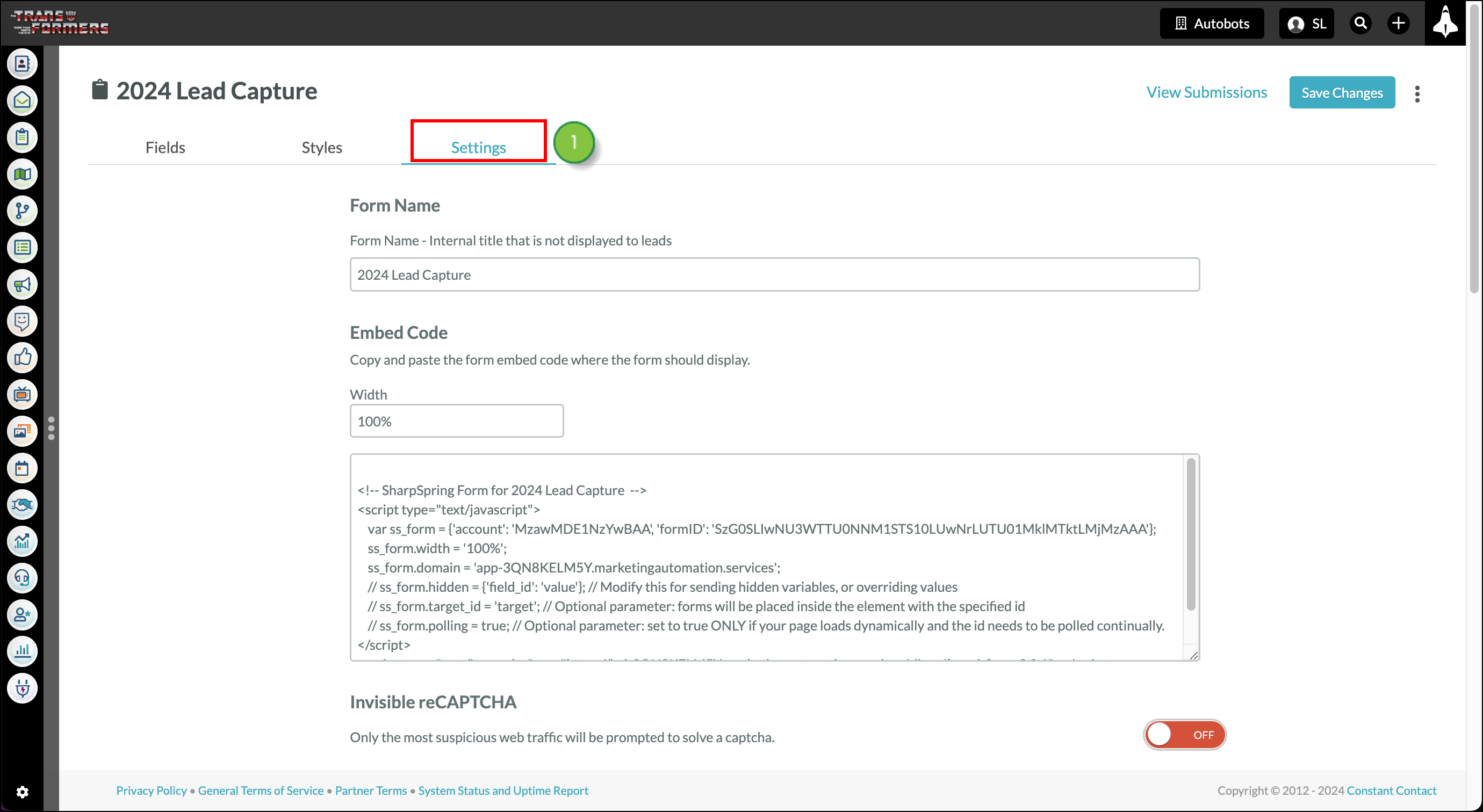Image resolution: width=1483 pixels, height=812 pixels.
Task: Open the Forms clipboard sidebar icon
Action: coord(22,137)
